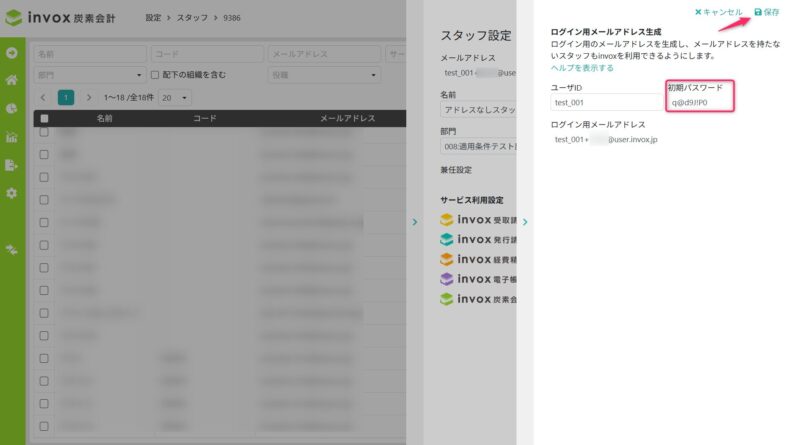Image resolution: width=800 pixels, height=445 pixels.
Task: Open the bar graph icon in sidebar
Action: (12, 137)
